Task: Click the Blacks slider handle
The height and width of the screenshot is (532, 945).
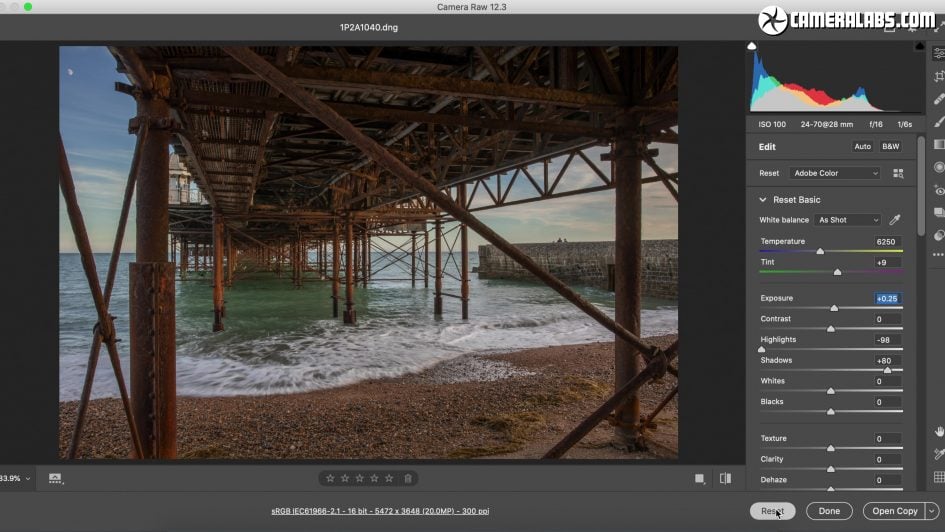Action: (x=830, y=412)
